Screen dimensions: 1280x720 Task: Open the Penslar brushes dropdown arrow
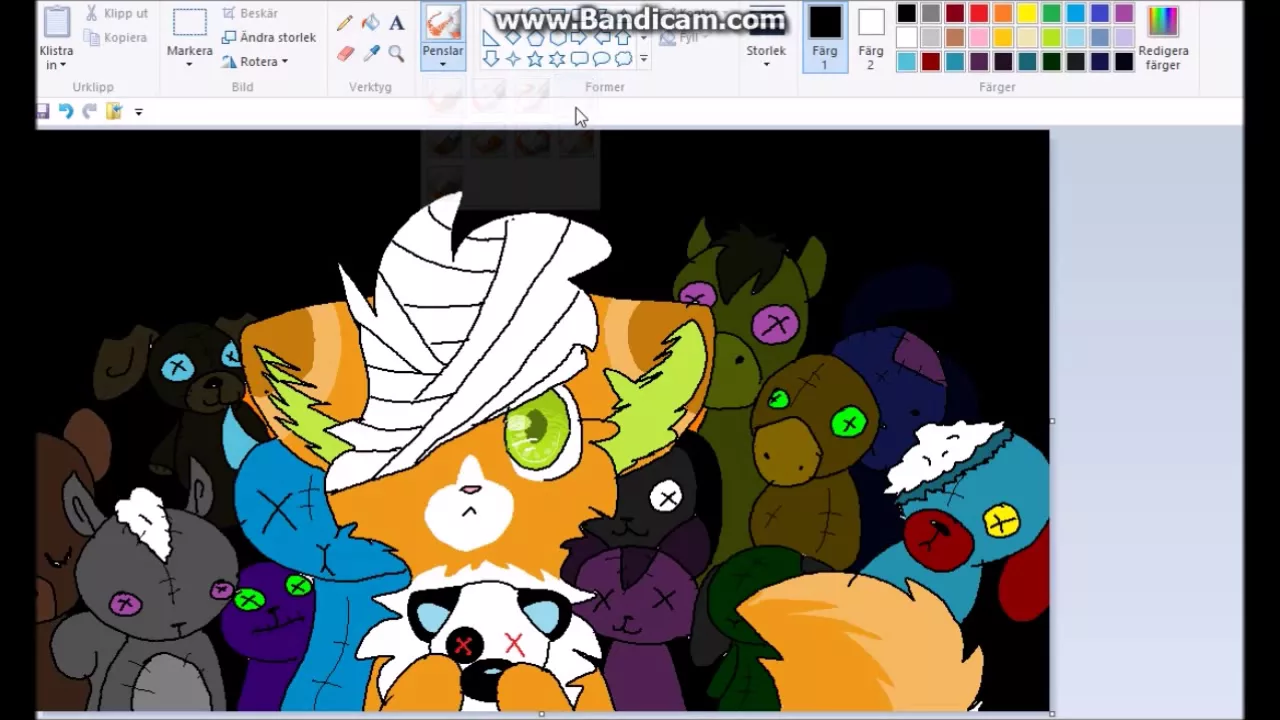pos(443,65)
